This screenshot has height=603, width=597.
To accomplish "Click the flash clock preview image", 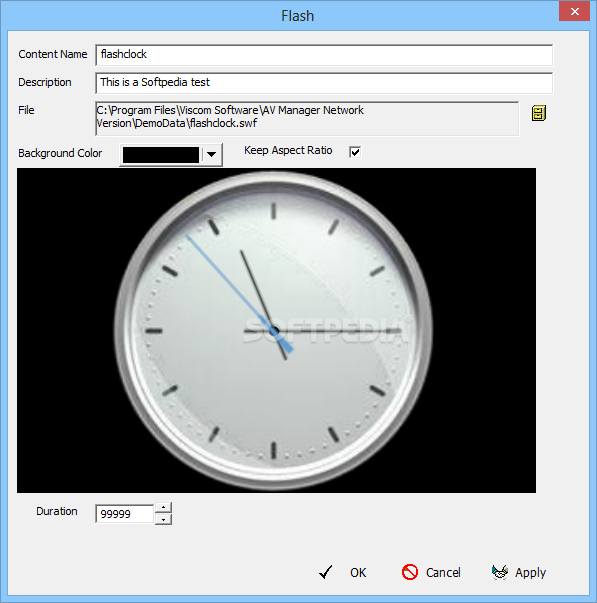I will coord(276,330).
